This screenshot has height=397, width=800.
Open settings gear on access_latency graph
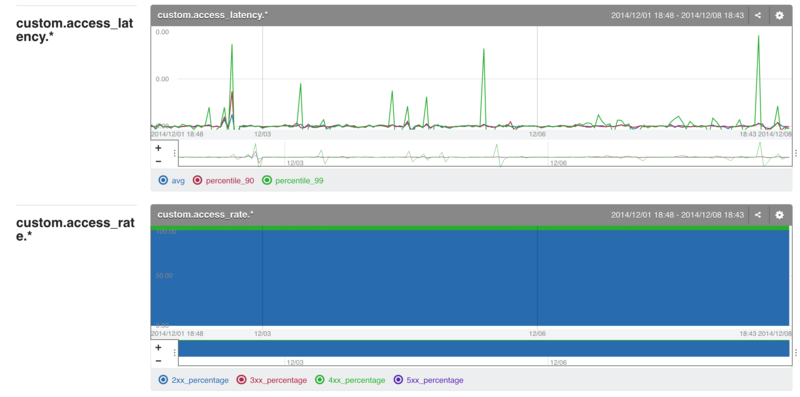(779, 15)
